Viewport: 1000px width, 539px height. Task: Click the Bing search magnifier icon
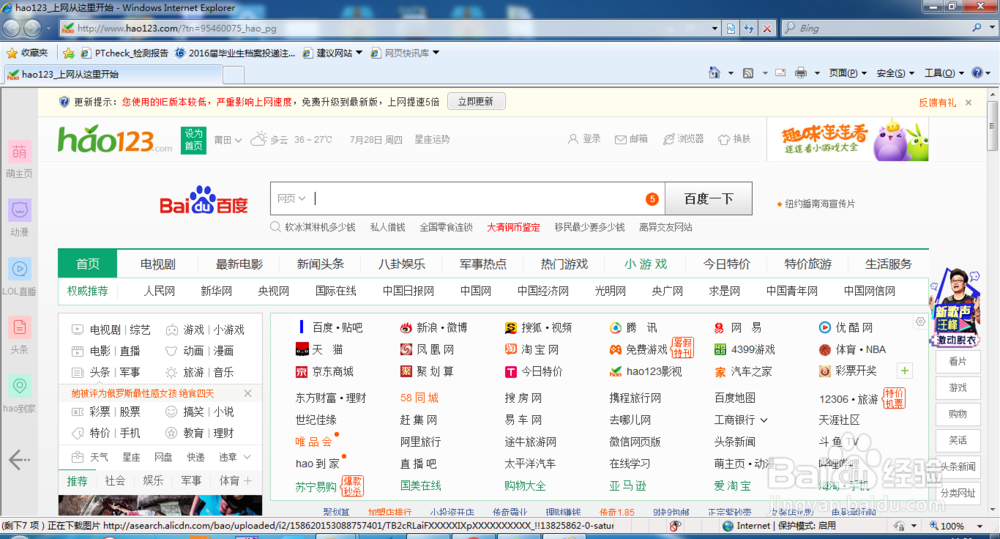[x=976, y=28]
